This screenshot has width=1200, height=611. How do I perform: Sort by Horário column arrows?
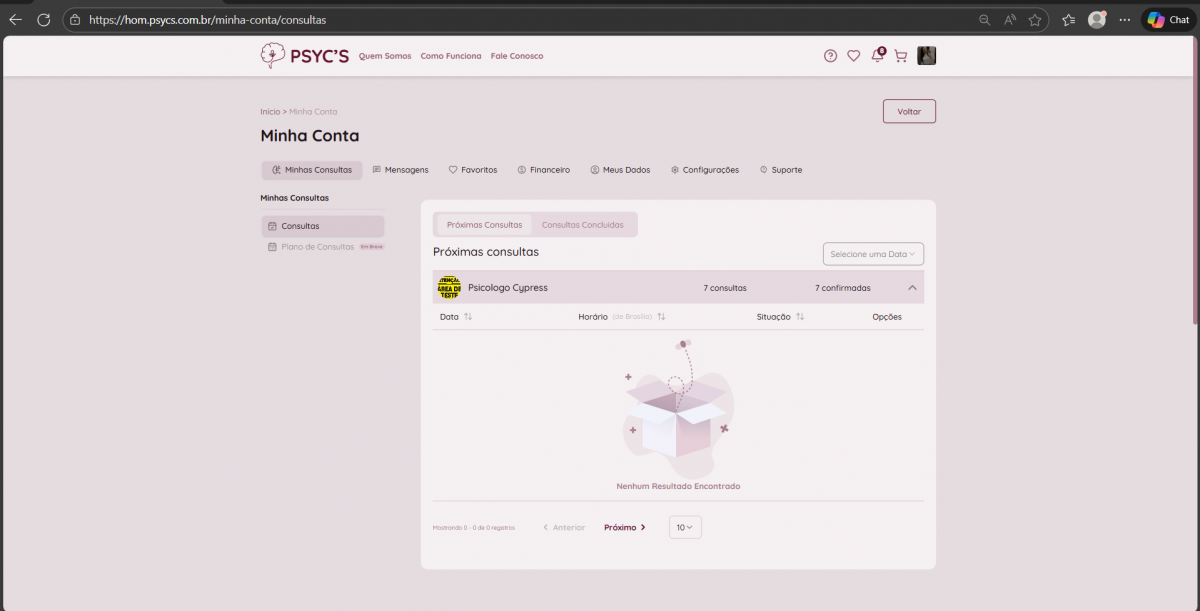point(661,317)
